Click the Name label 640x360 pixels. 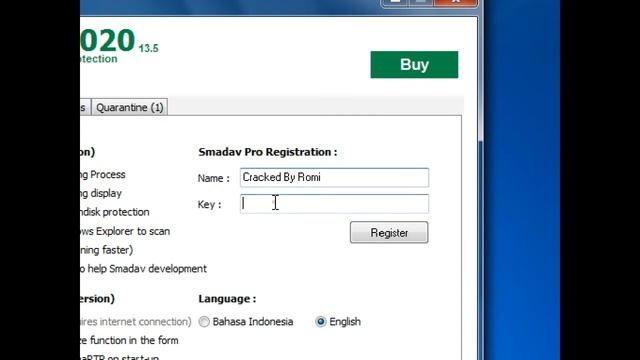[213, 178]
